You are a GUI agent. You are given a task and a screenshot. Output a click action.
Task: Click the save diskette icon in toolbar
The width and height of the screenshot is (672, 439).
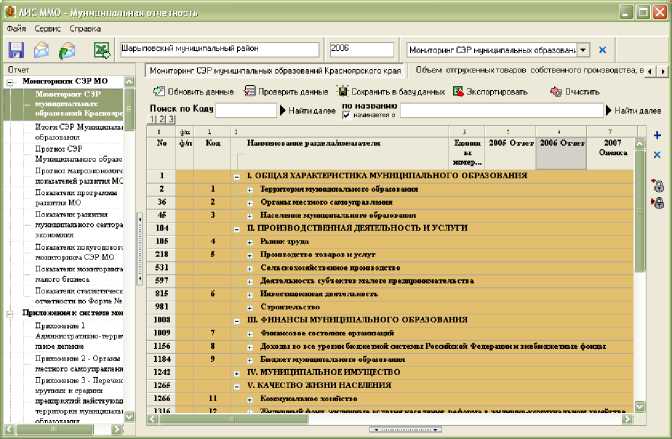point(15,50)
